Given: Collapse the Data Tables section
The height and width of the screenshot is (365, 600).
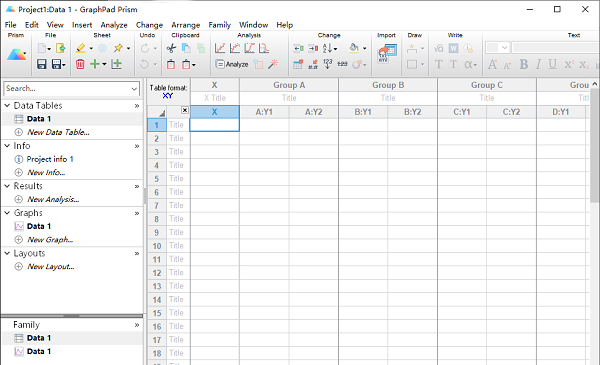Looking at the screenshot, I should 7,105.
